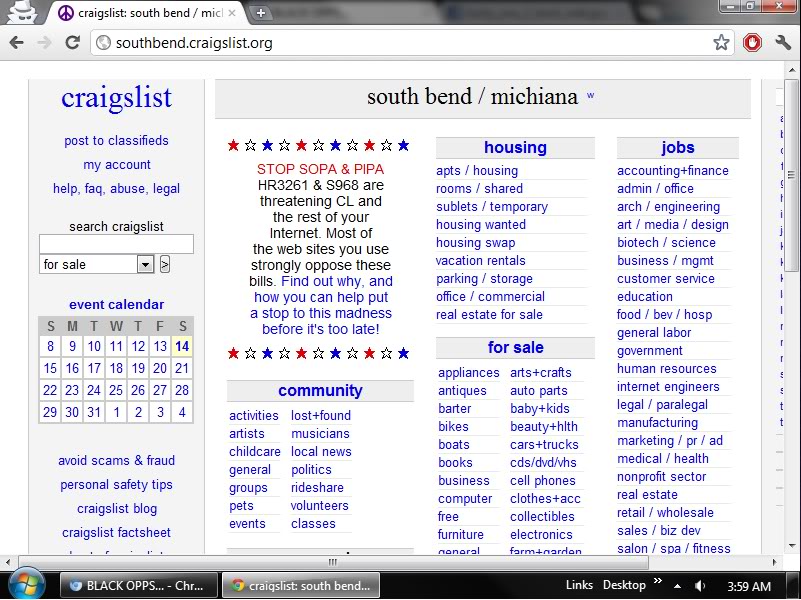
Task: Select the 14th on the event calendar
Action: point(182,345)
